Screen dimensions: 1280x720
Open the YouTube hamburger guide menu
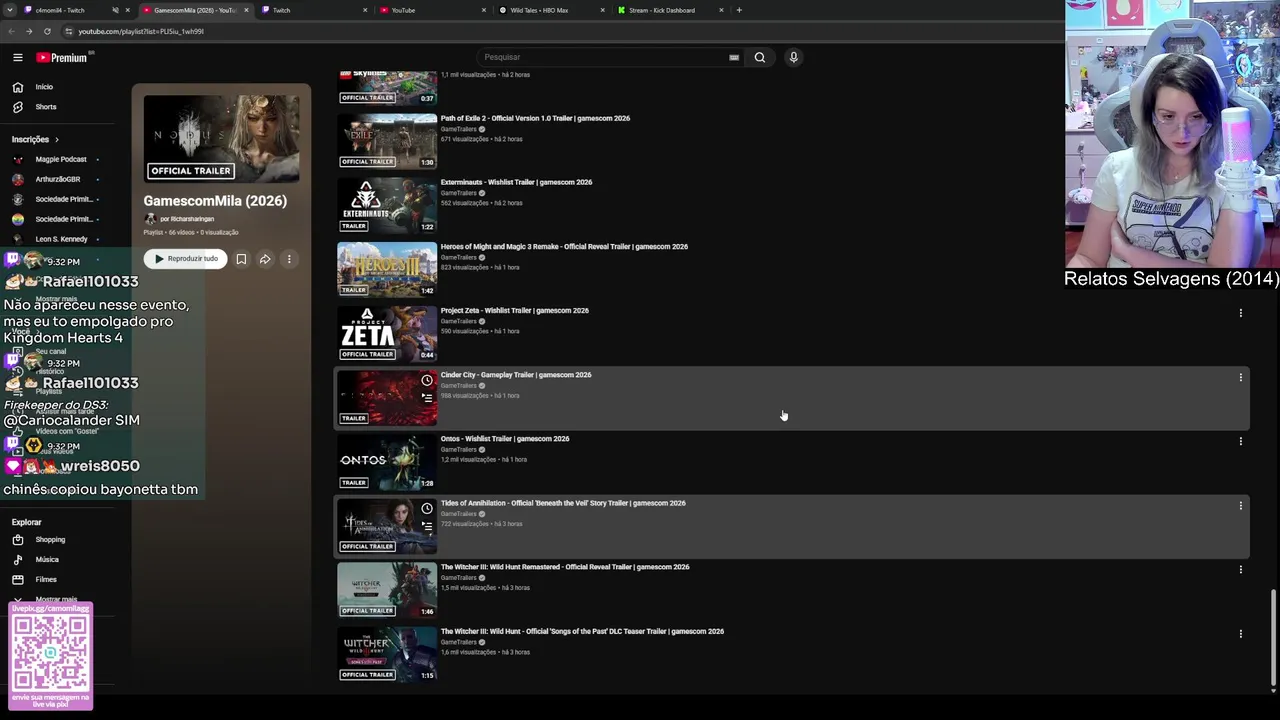click(x=17, y=57)
